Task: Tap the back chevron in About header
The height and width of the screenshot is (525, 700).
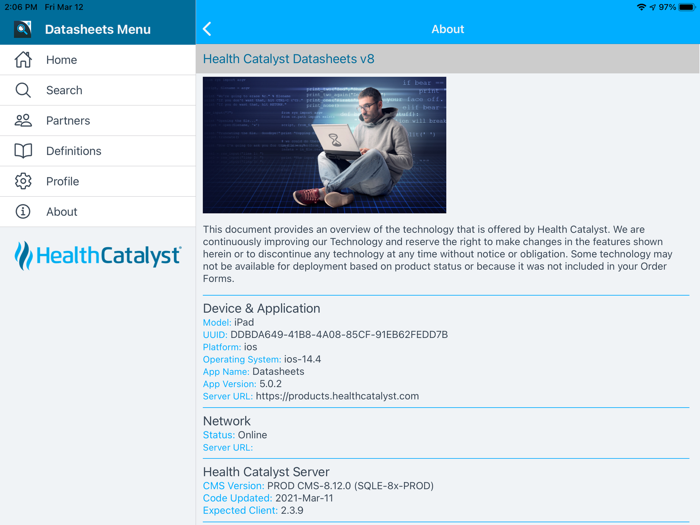Action: coord(207,29)
